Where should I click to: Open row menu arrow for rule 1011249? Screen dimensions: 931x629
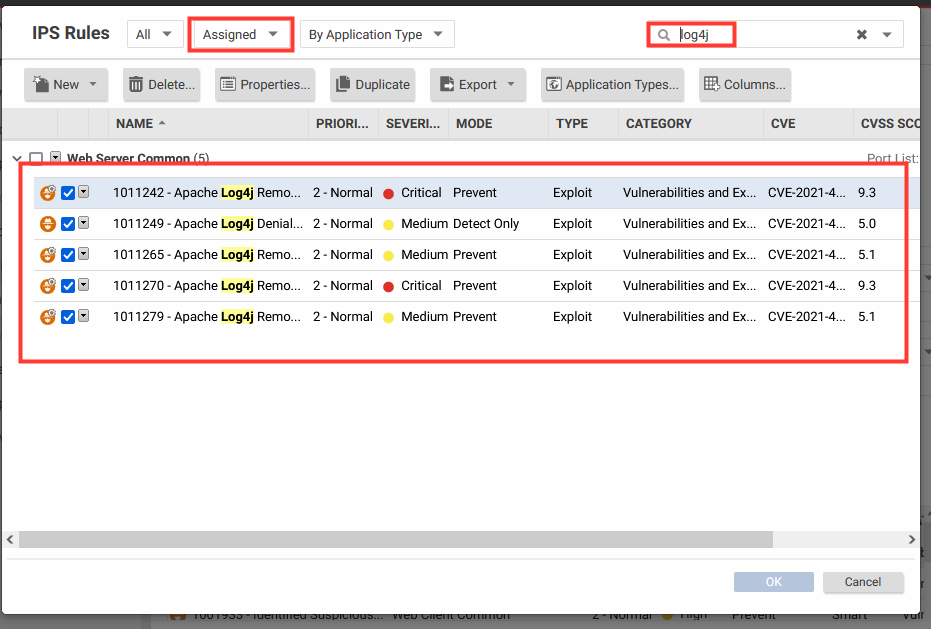[x=84, y=222]
